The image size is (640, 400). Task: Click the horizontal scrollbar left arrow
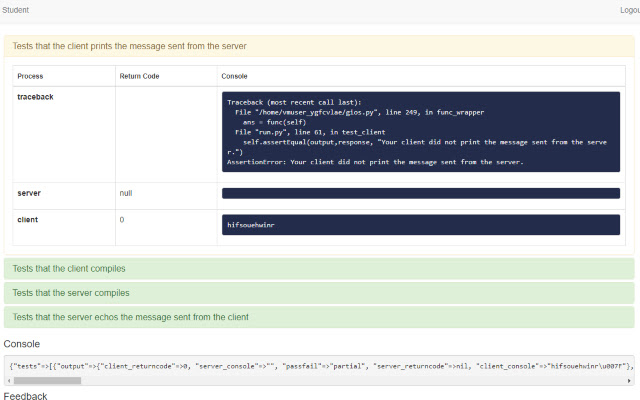(8, 381)
